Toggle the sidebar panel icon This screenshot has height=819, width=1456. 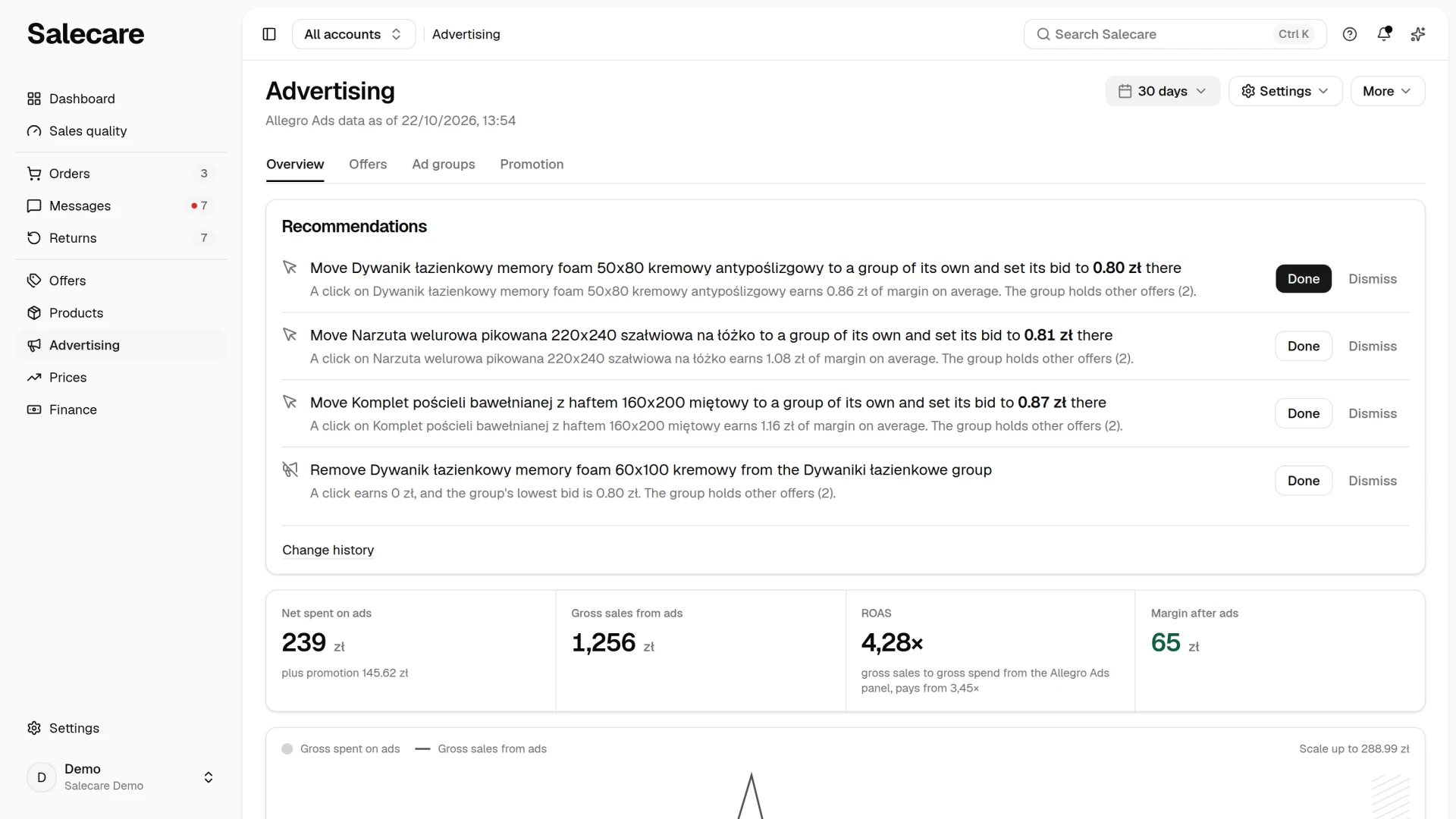tap(269, 34)
